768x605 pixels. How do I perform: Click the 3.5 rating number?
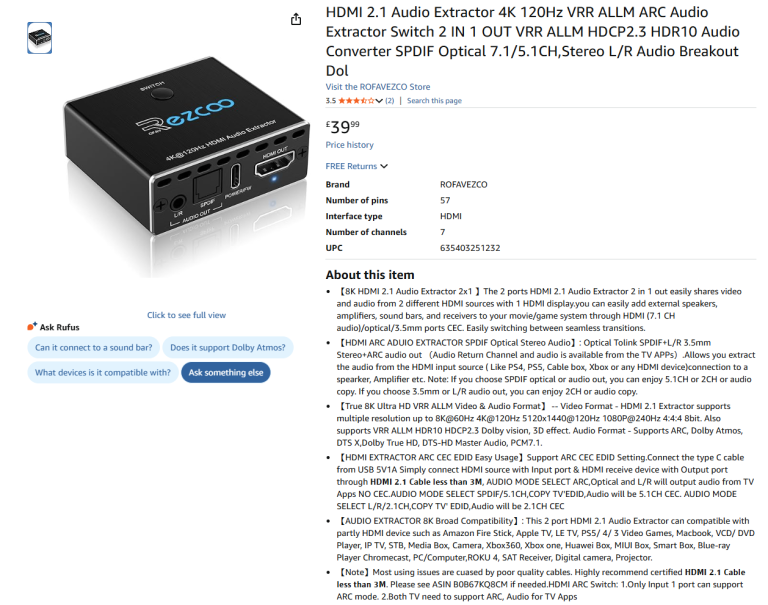[331, 100]
